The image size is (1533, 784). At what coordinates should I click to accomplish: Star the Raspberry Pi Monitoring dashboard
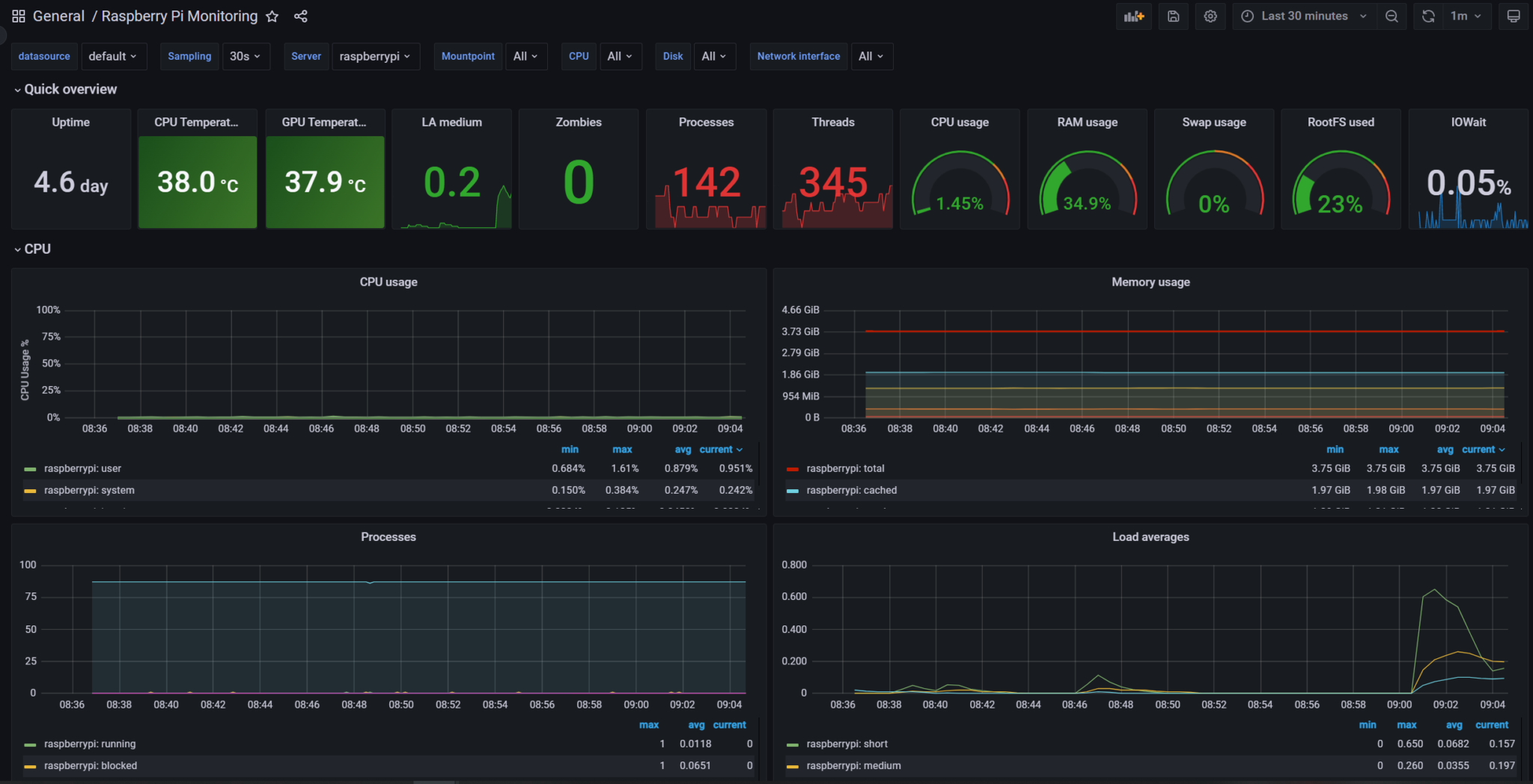pos(272,16)
